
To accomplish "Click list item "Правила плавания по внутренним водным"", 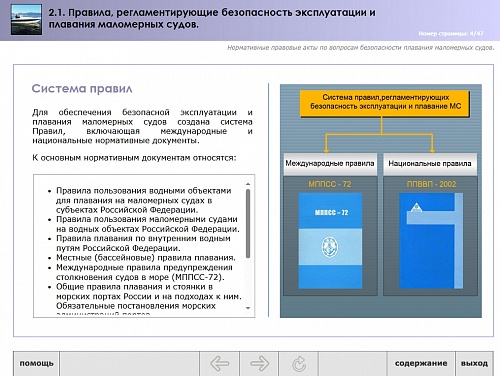I will click(x=143, y=243).
